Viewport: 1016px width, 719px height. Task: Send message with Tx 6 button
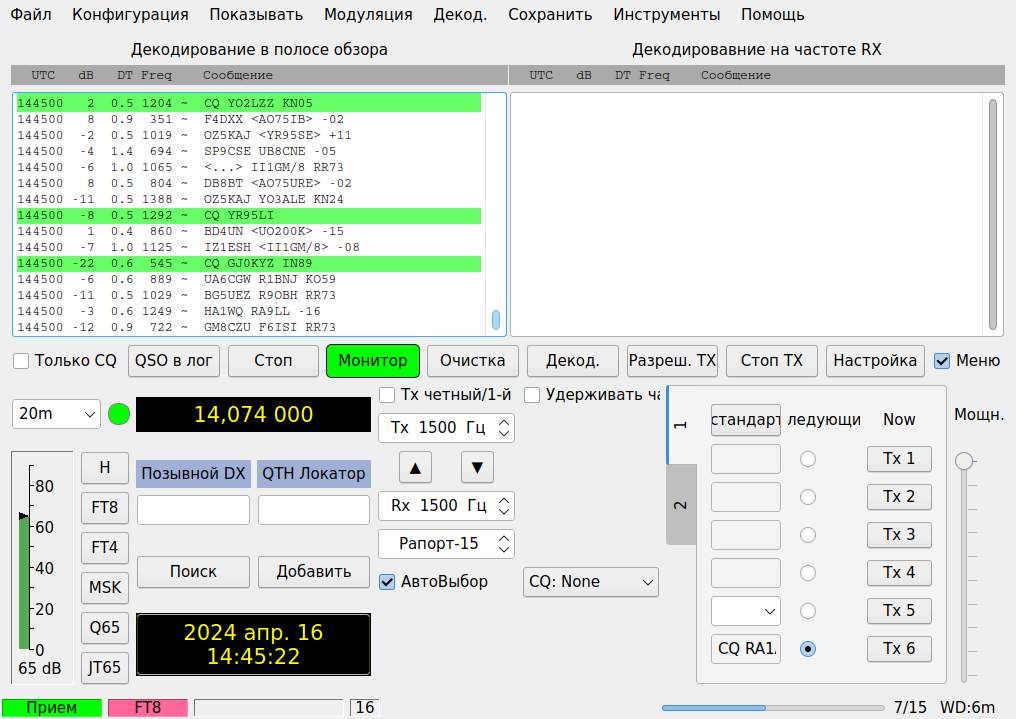[x=899, y=649]
